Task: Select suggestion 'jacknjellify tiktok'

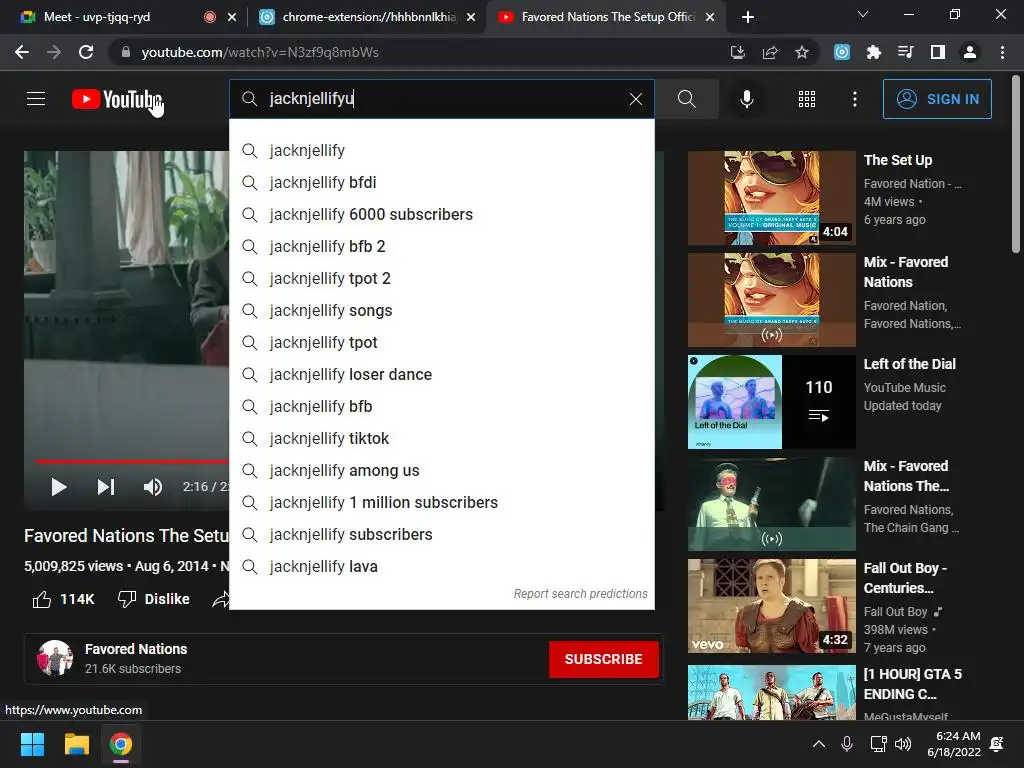Action: (442, 438)
